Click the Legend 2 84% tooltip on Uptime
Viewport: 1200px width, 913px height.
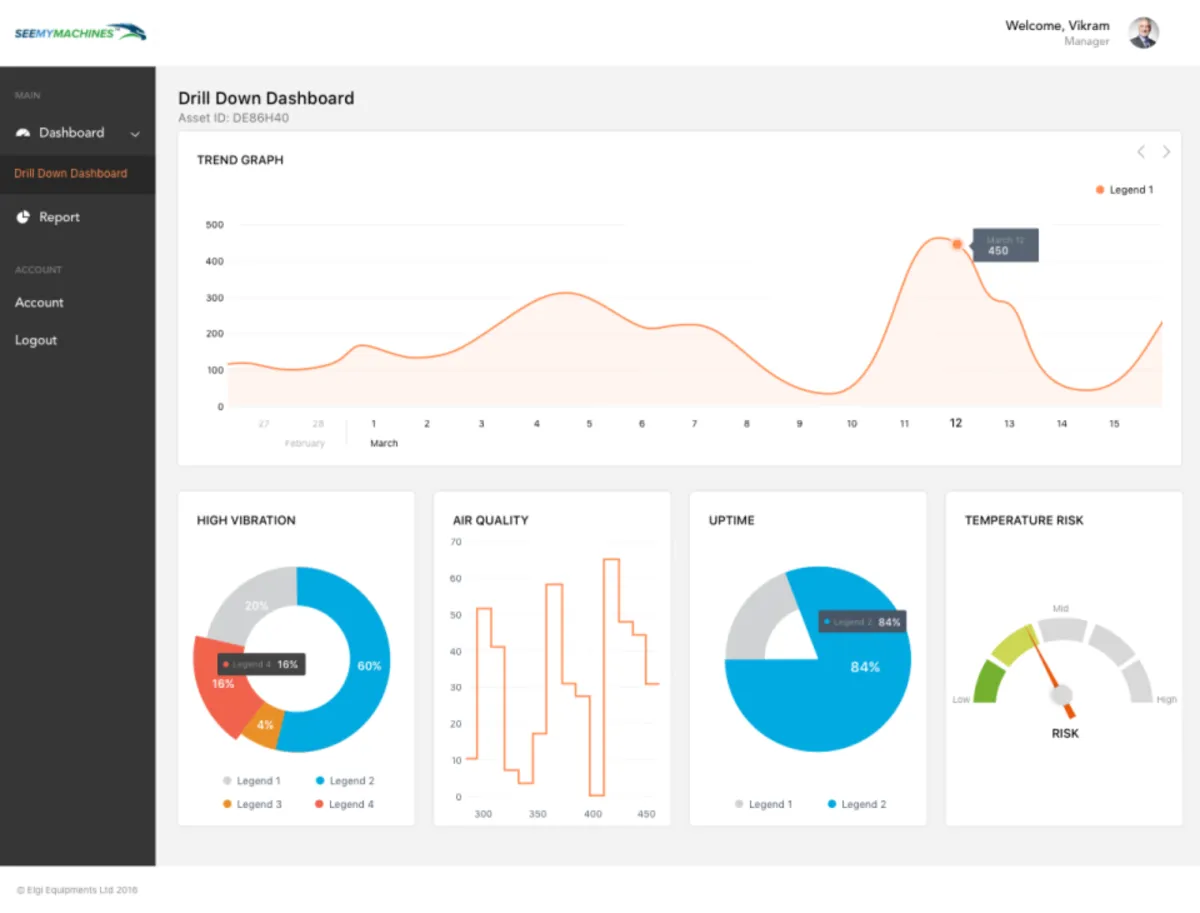coord(862,621)
